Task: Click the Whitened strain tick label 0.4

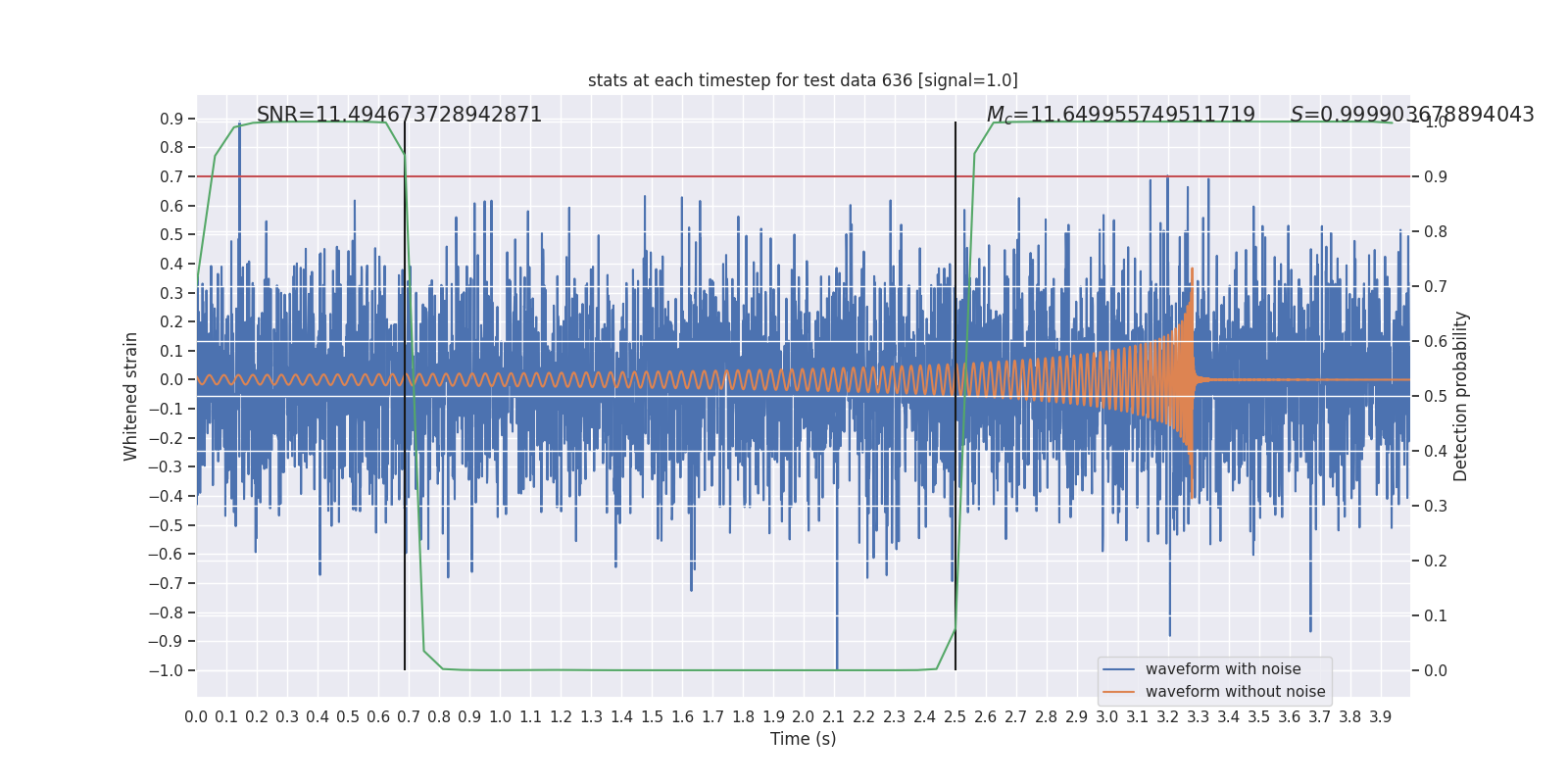Action: [x=171, y=265]
